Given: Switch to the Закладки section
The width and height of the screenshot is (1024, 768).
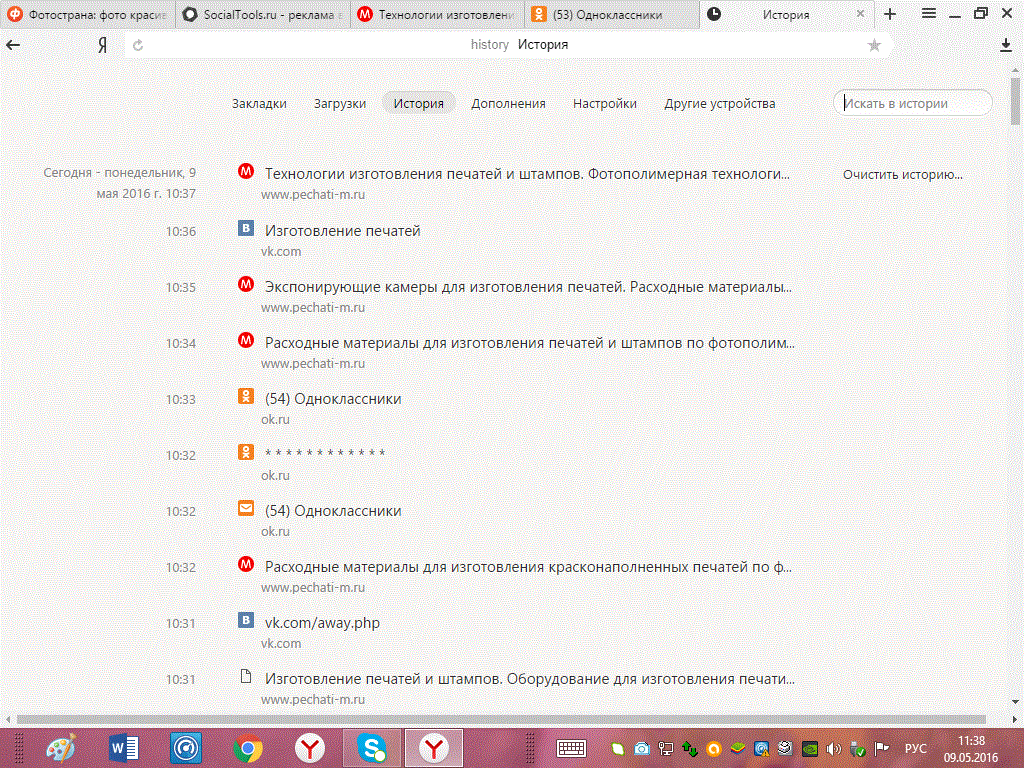Looking at the screenshot, I should pyautogui.click(x=259, y=103).
